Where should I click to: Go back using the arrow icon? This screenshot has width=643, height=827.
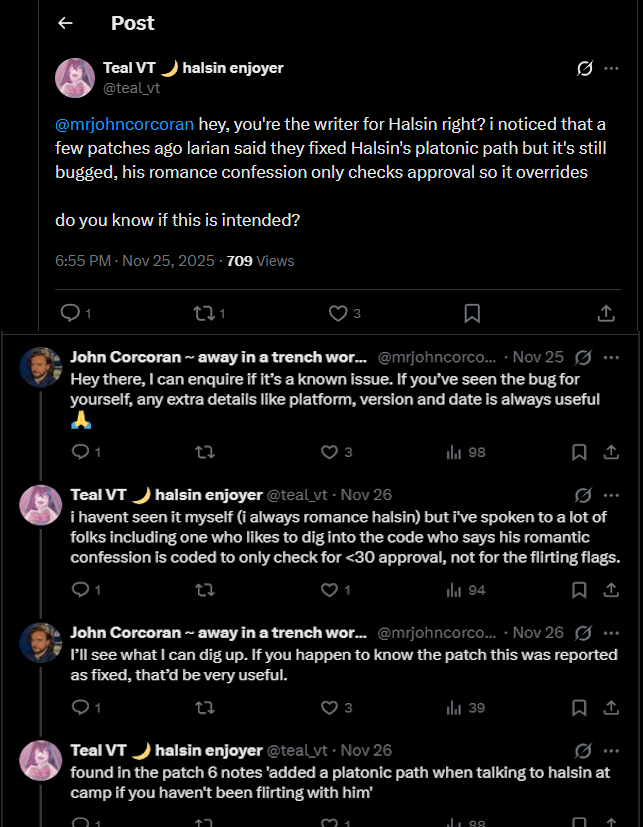[x=66, y=23]
